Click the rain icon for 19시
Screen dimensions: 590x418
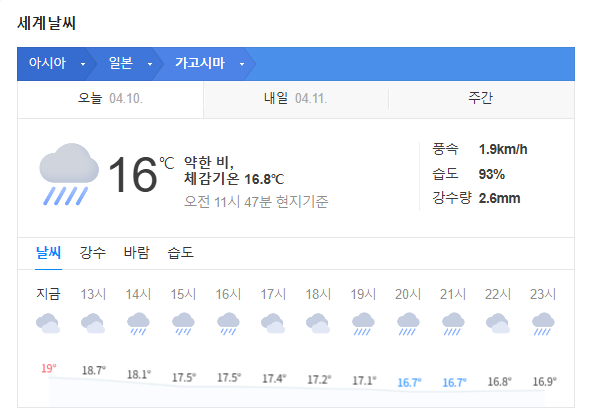(x=363, y=324)
